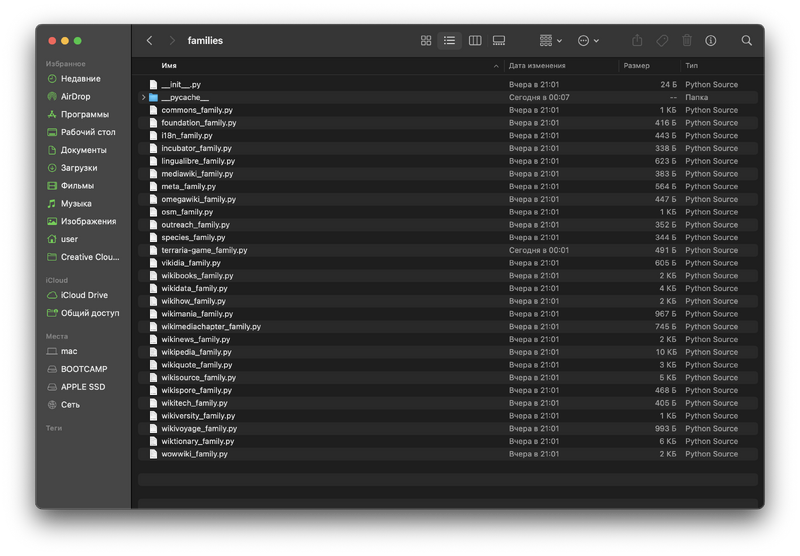The image size is (800, 556).
Task: Click the Tags toolbar icon
Action: [x=662, y=41]
